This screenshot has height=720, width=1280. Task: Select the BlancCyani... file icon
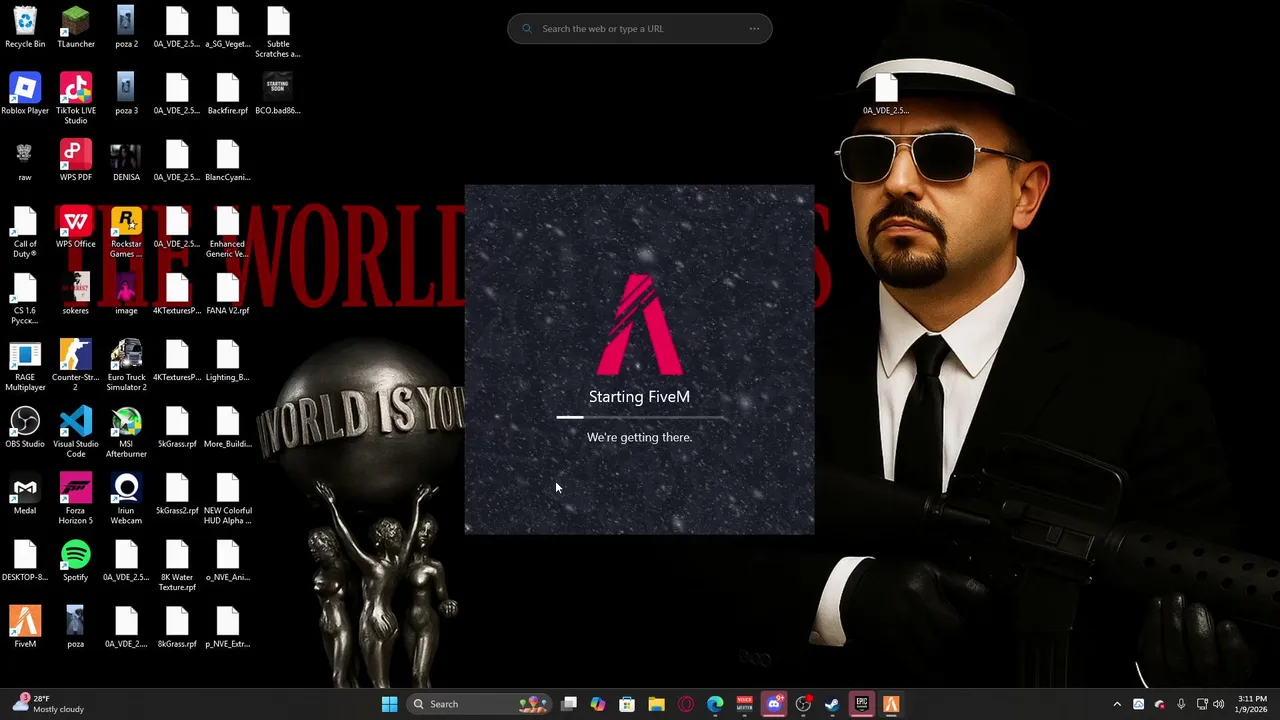[228, 161]
